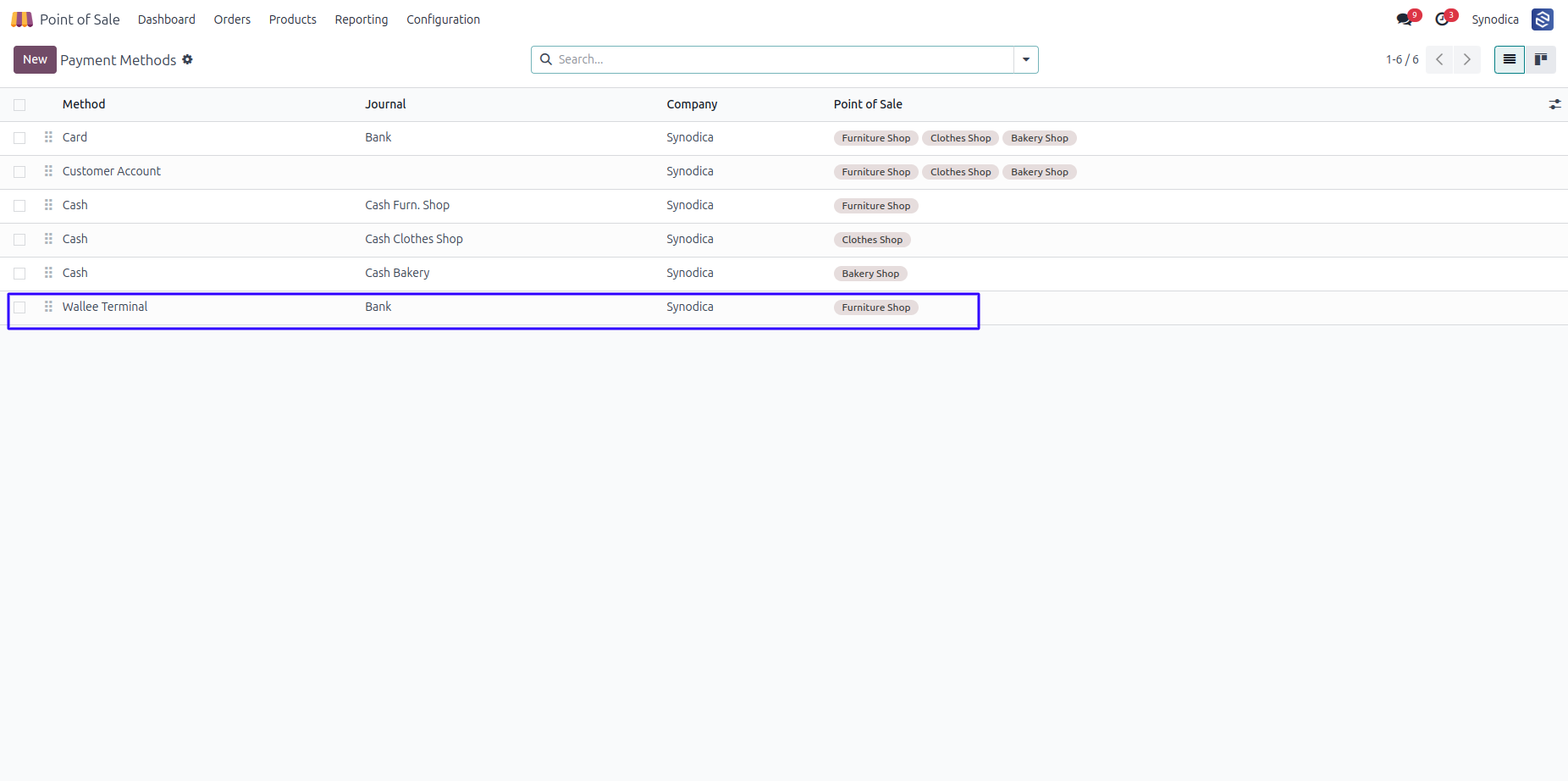Click Furniture Shop tag in Card row

[x=876, y=138]
